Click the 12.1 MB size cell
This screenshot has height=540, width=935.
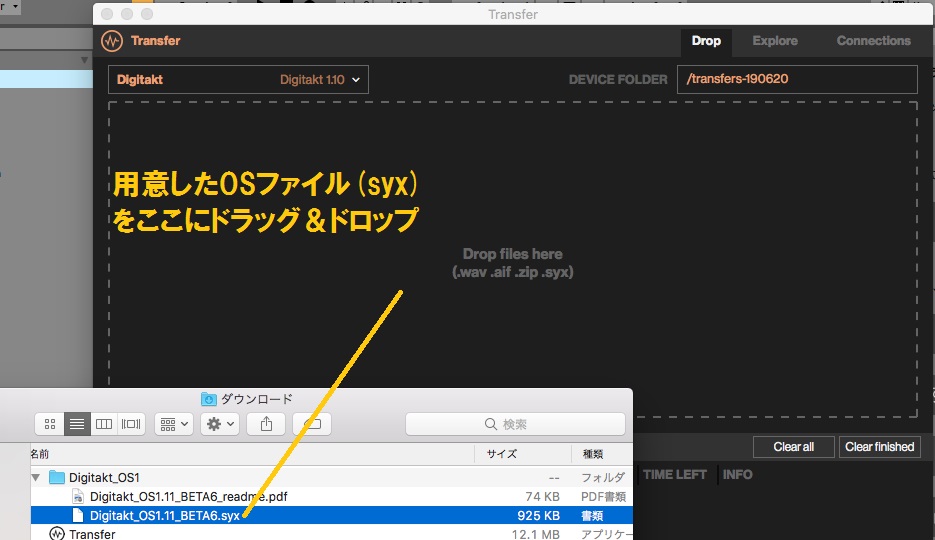[x=535, y=534]
